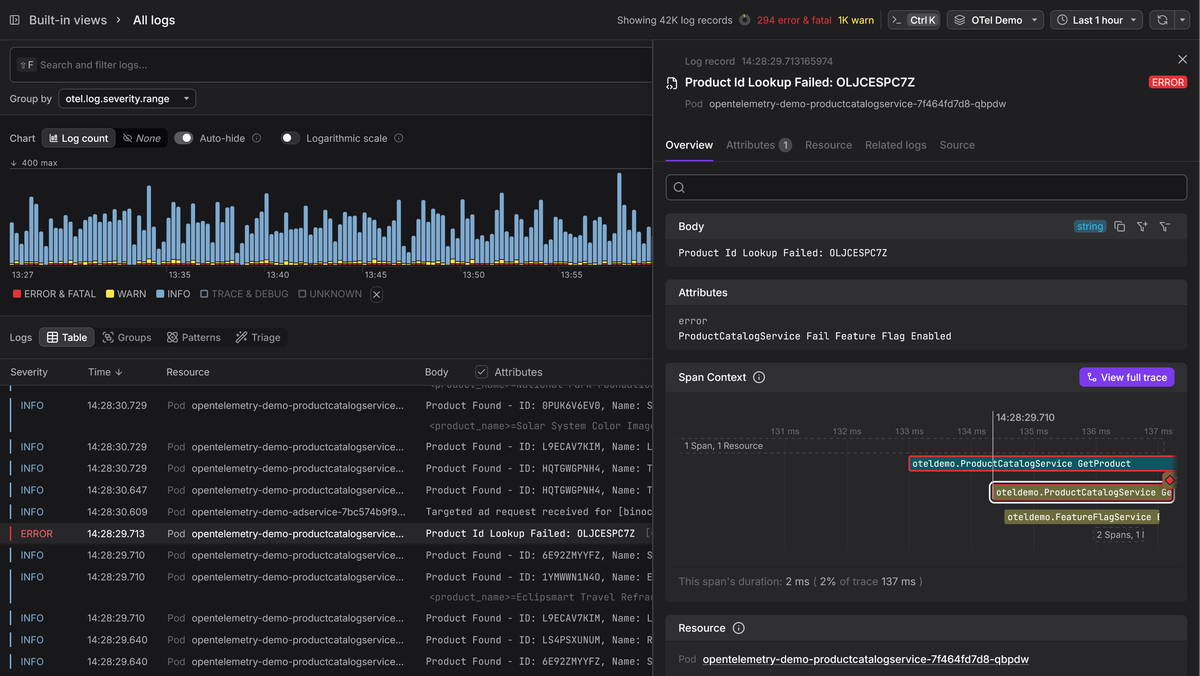Click the red diamond error marker on the span
Image resolution: width=1200 pixels, height=676 pixels.
1170,481
